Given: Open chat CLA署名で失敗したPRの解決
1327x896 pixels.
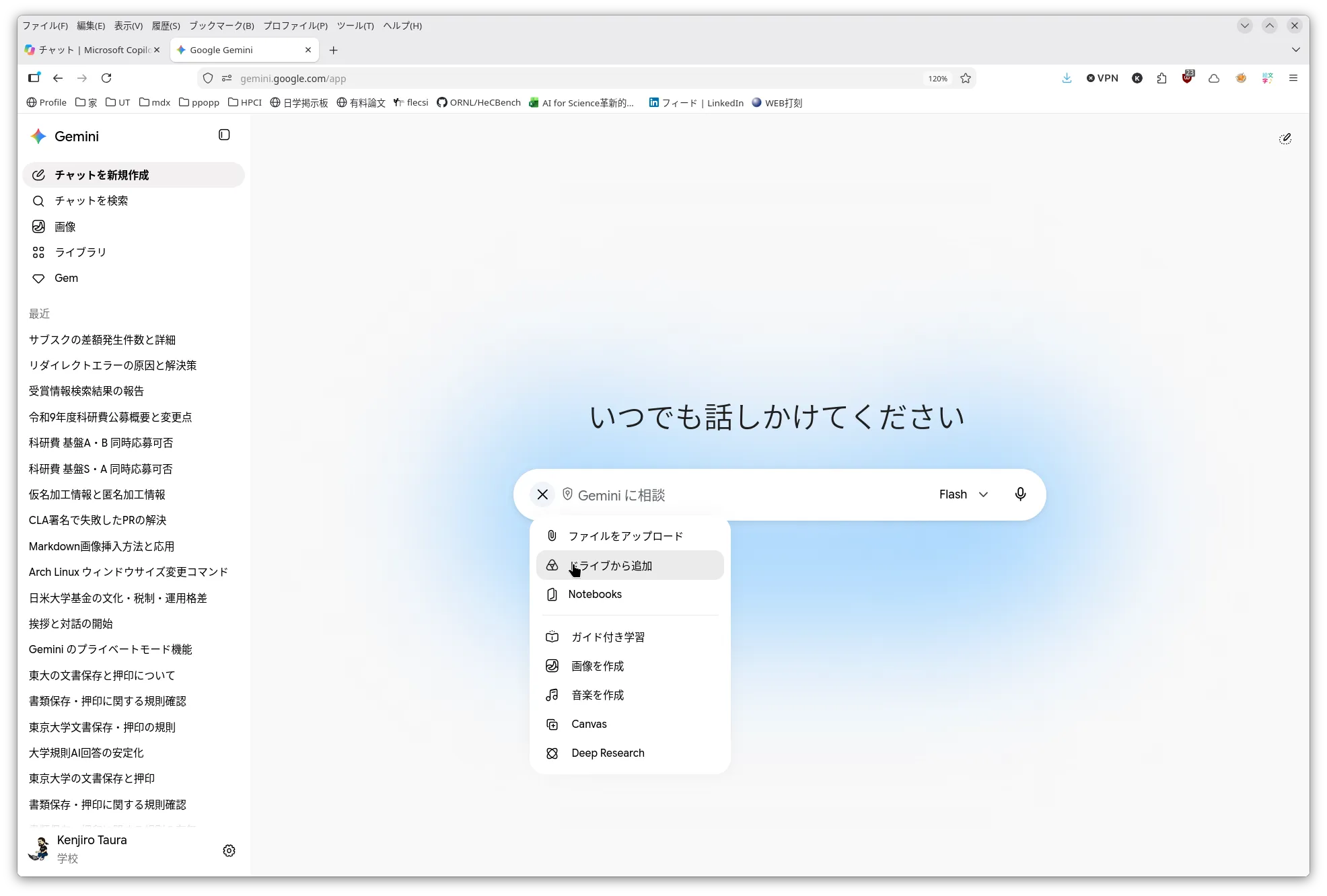Looking at the screenshot, I should point(98,520).
